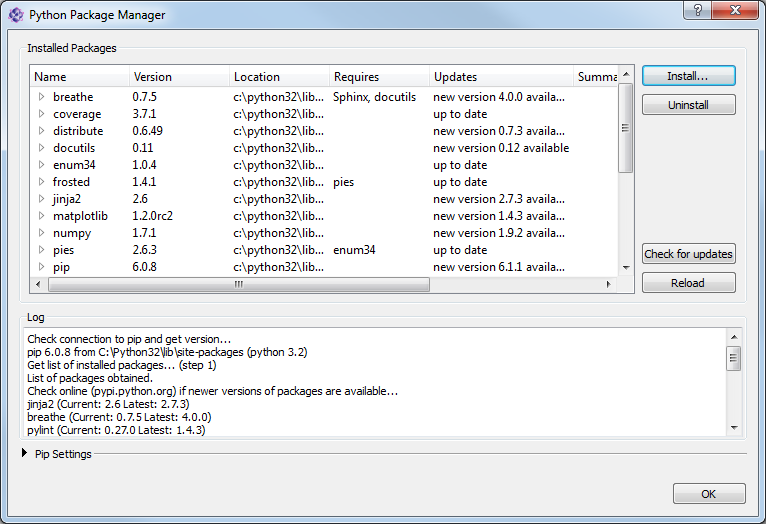The width and height of the screenshot is (766, 524).
Task: Click horizontal scrollbar right arrow
Action: pyautogui.click(x=609, y=284)
